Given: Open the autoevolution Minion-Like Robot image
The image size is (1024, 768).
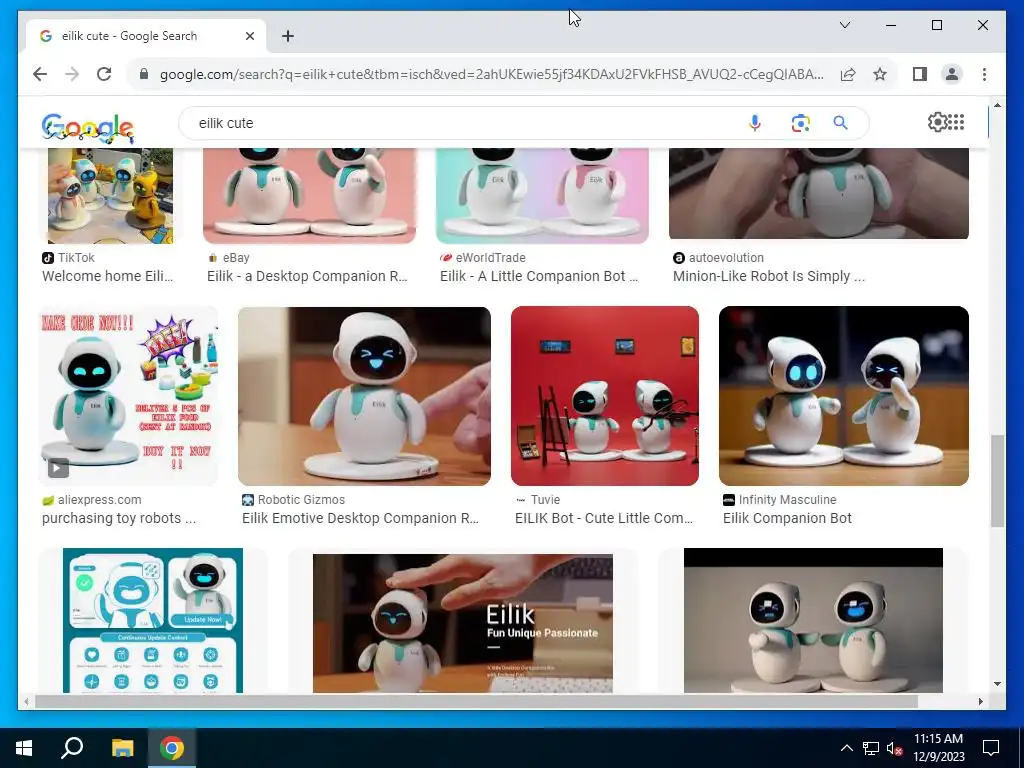Looking at the screenshot, I should tap(819, 193).
